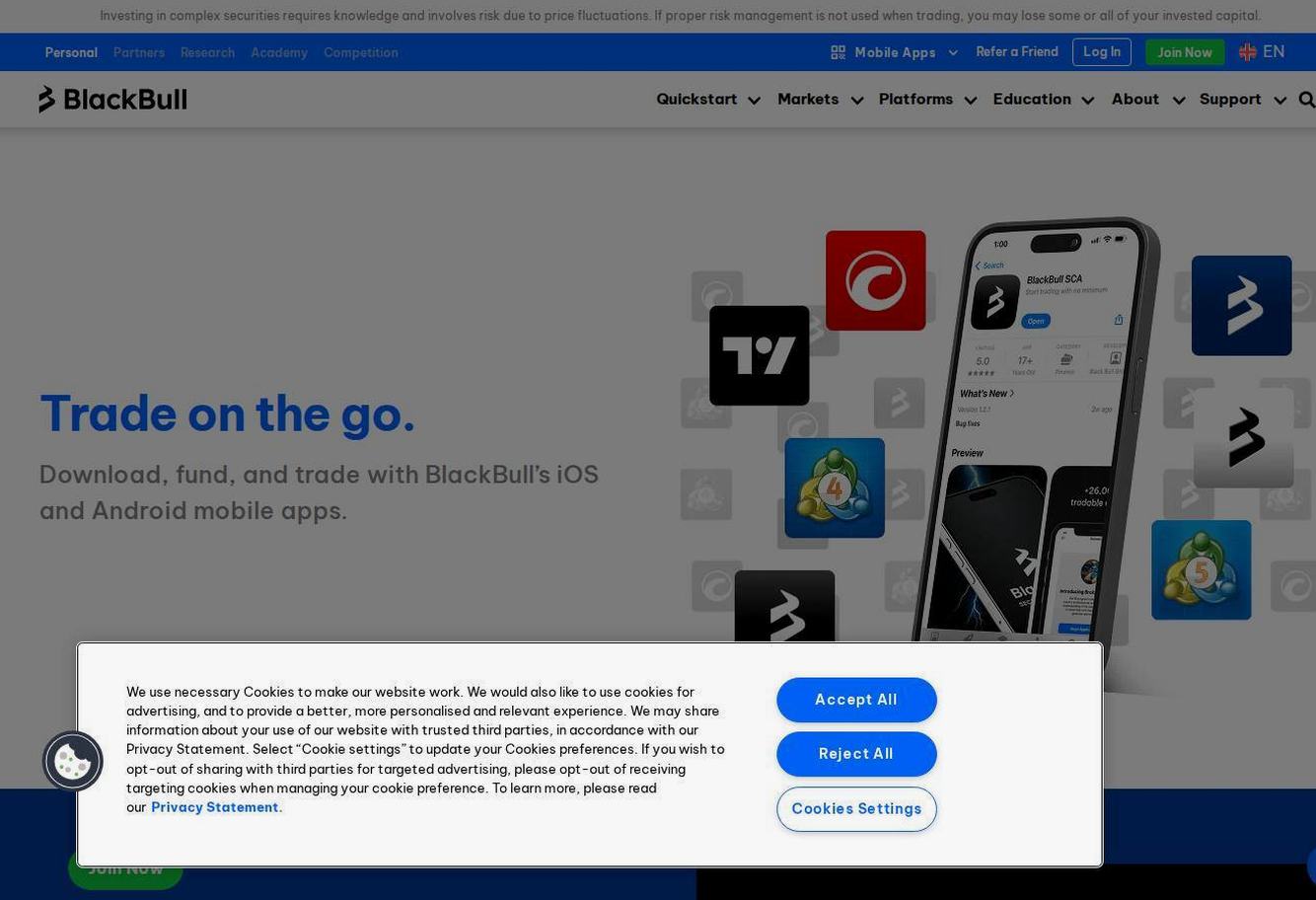Click the phone mockup image
This screenshot has height=900, width=1316.
click(x=1036, y=434)
